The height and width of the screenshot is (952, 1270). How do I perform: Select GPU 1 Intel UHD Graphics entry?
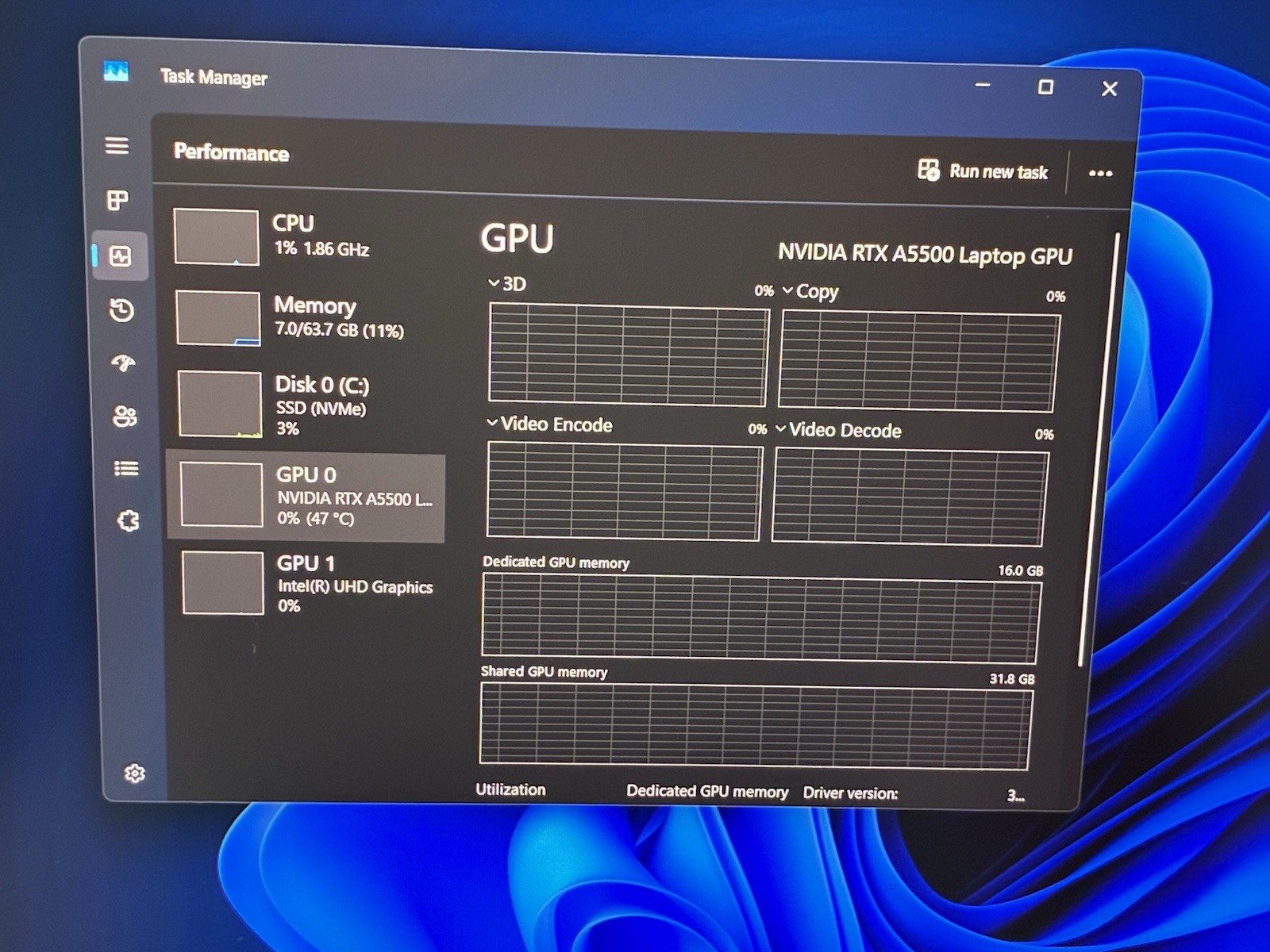coord(308,584)
